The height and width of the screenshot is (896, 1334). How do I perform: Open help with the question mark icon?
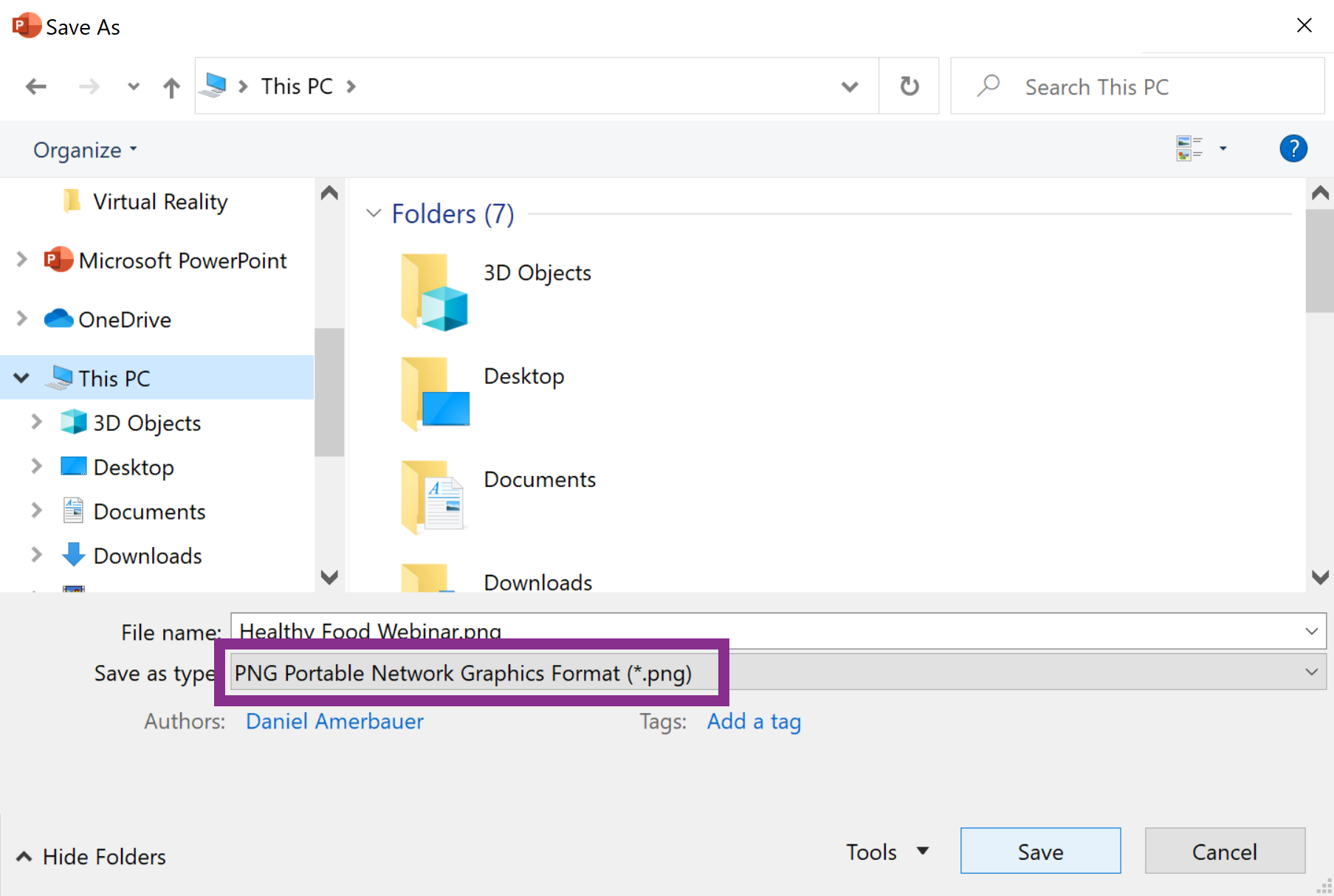[x=1293, y=148]
